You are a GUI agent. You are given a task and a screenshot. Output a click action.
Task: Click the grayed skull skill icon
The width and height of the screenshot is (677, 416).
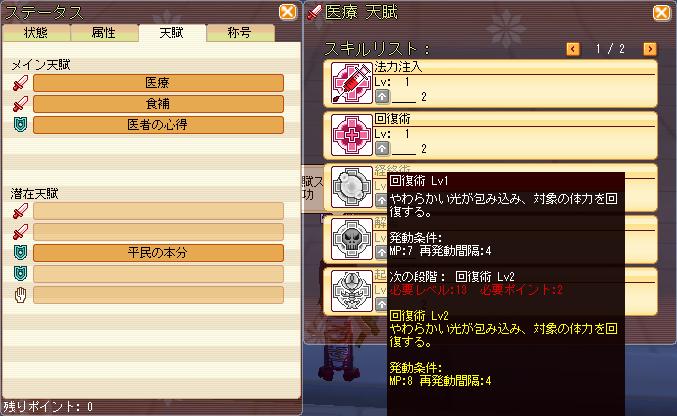[x=351, y=239]
